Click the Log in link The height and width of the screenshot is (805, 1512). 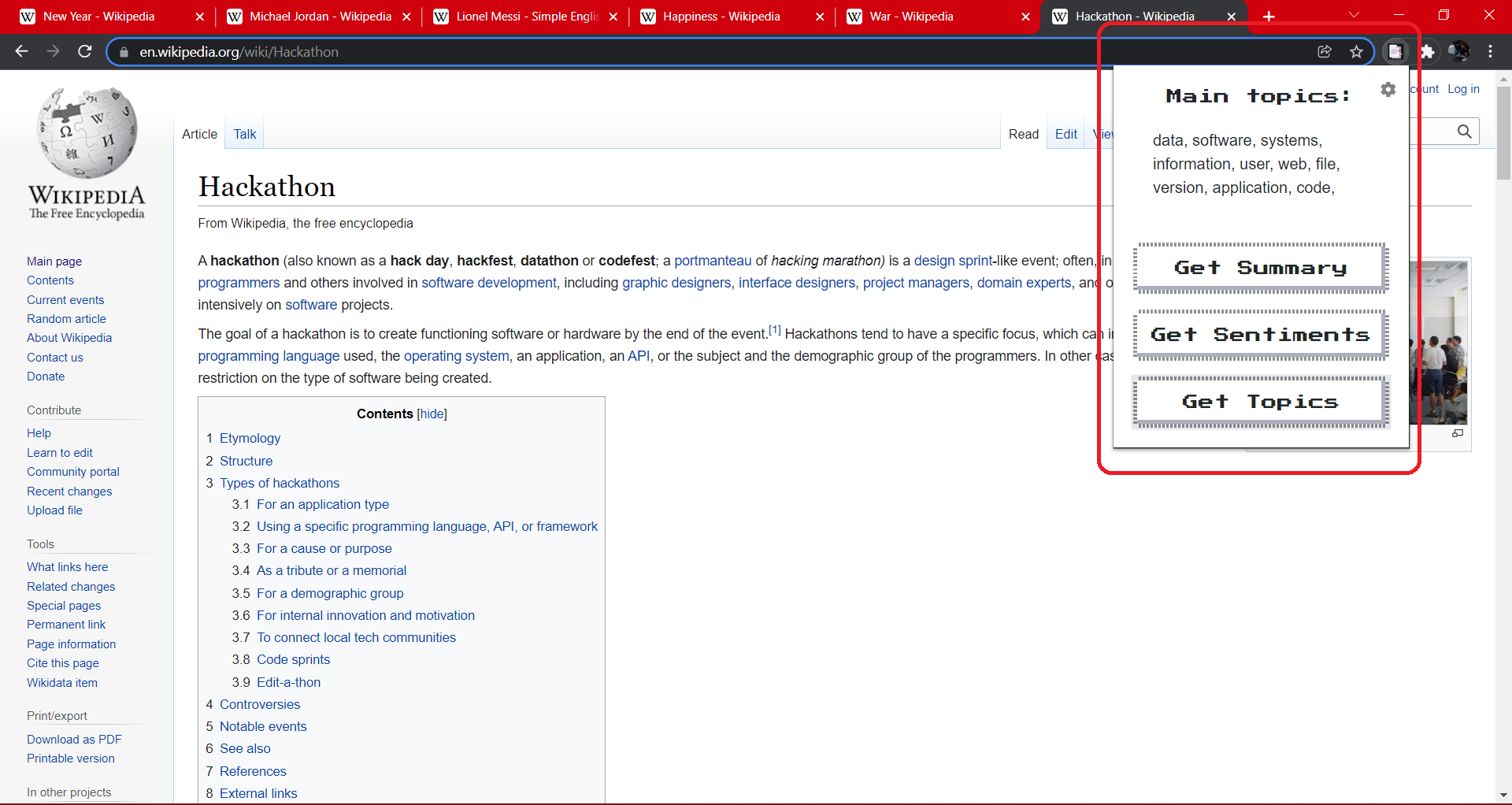[1463, 89]
